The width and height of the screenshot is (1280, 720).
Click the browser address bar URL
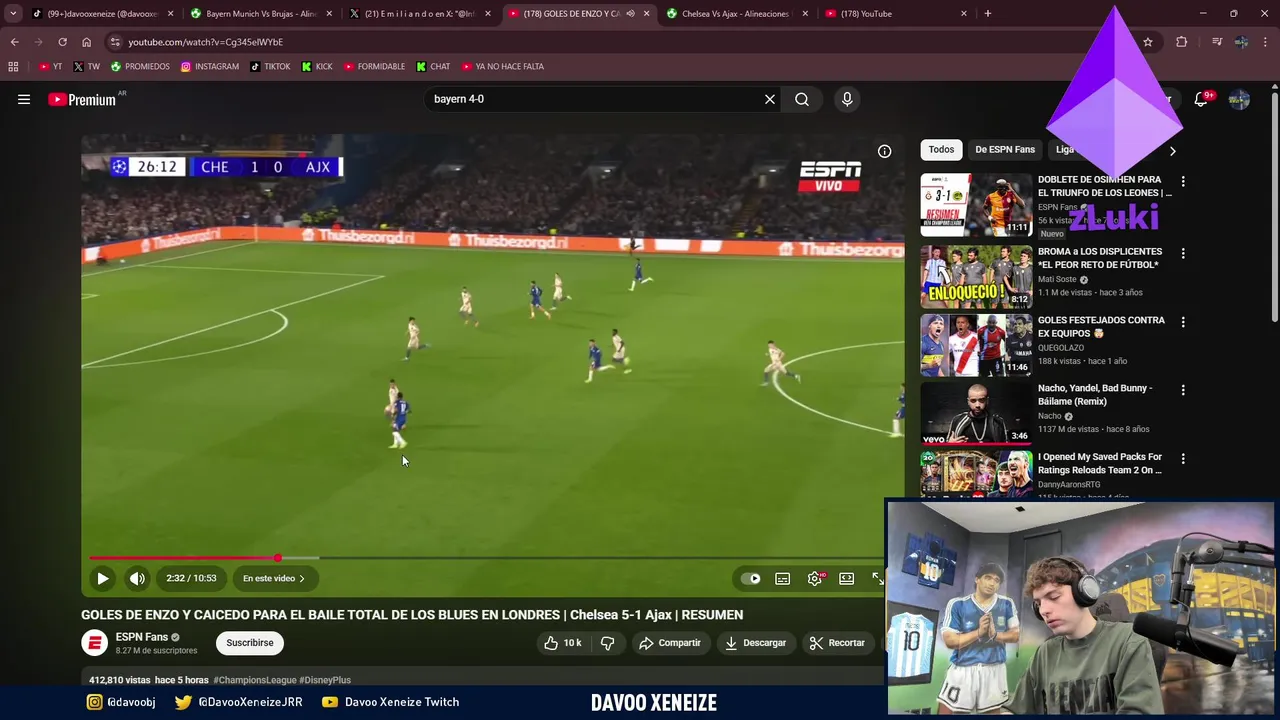(206, 42)
